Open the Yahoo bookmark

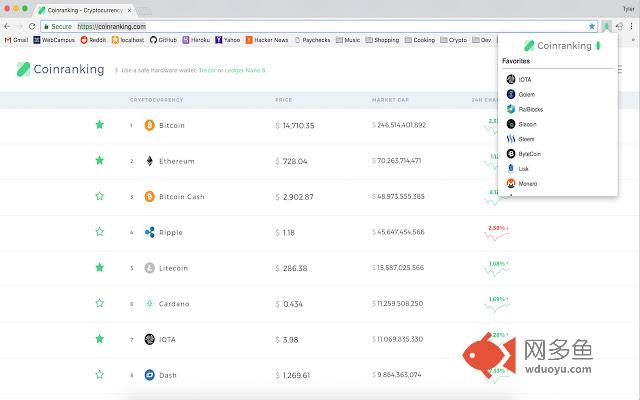click(228, 40)
